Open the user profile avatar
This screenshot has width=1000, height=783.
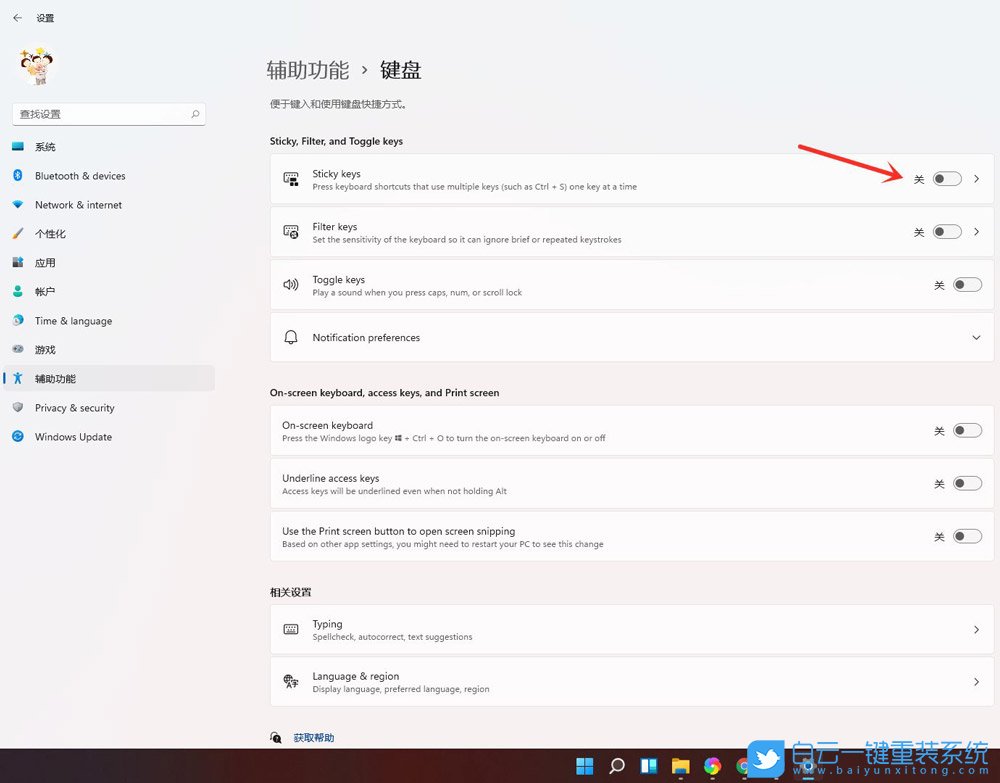38,66
